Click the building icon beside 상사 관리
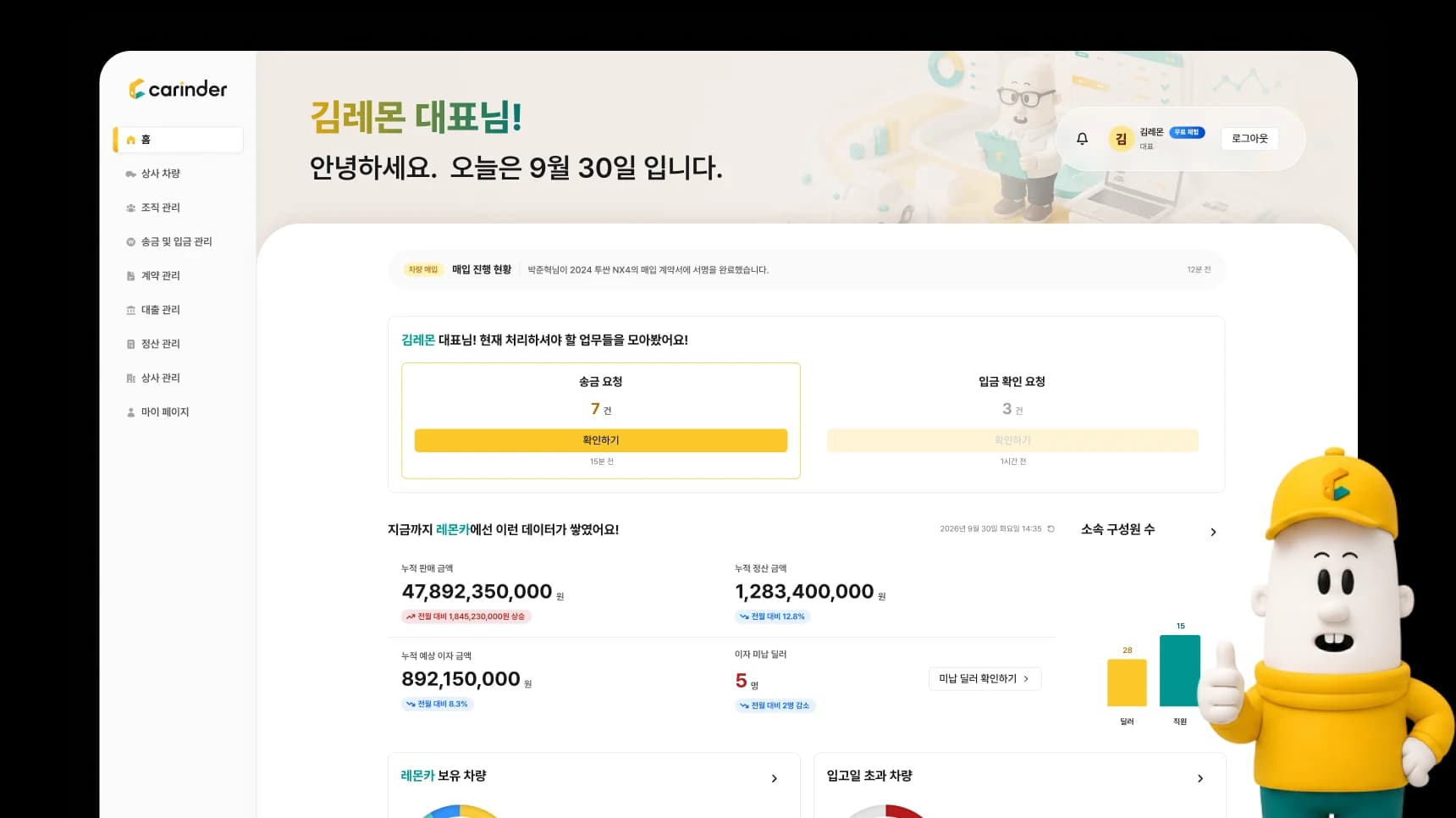1456x818 pixels. (130, 379)
